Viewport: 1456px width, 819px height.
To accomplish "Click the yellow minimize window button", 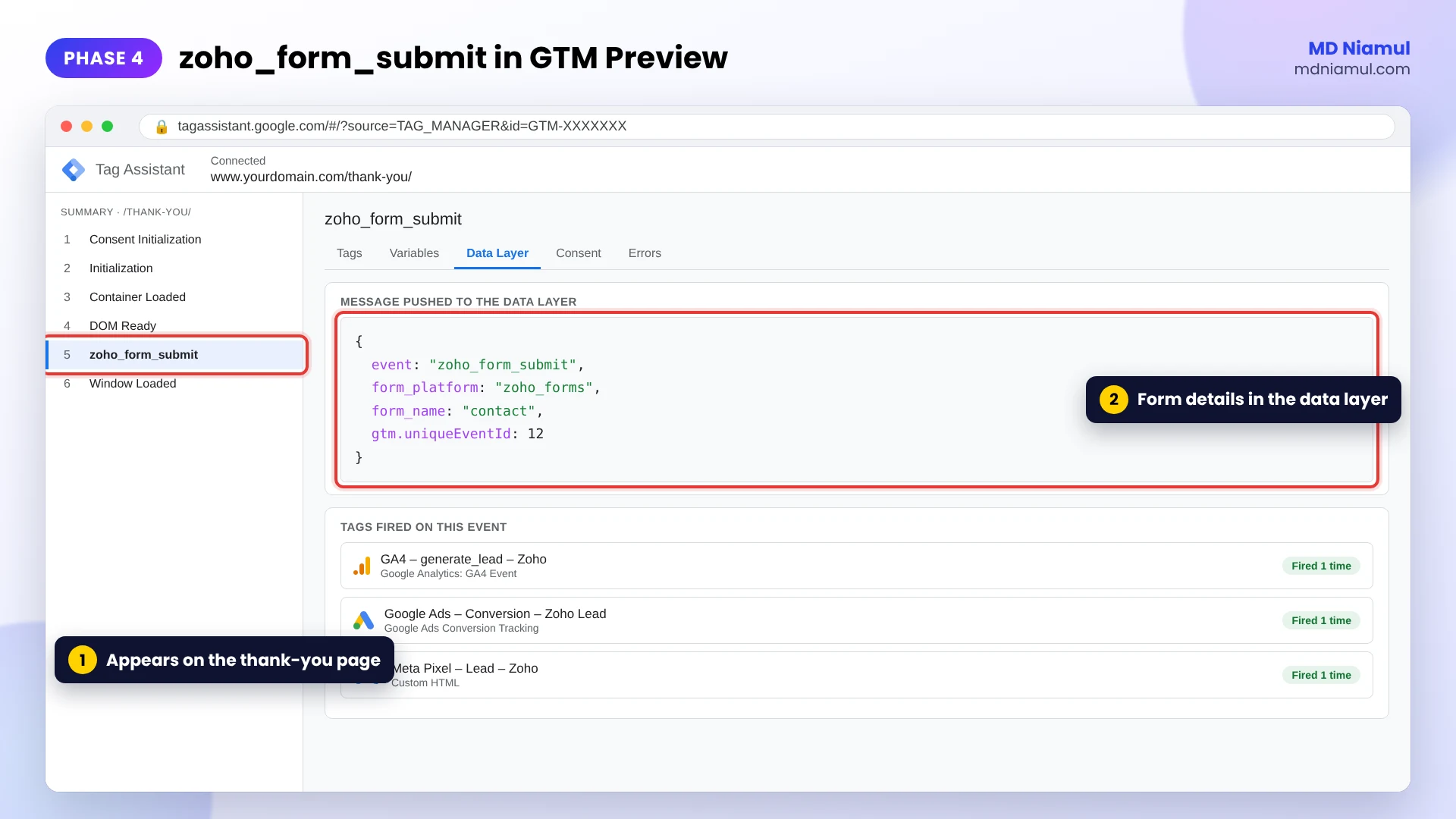I will click(86, 127).
